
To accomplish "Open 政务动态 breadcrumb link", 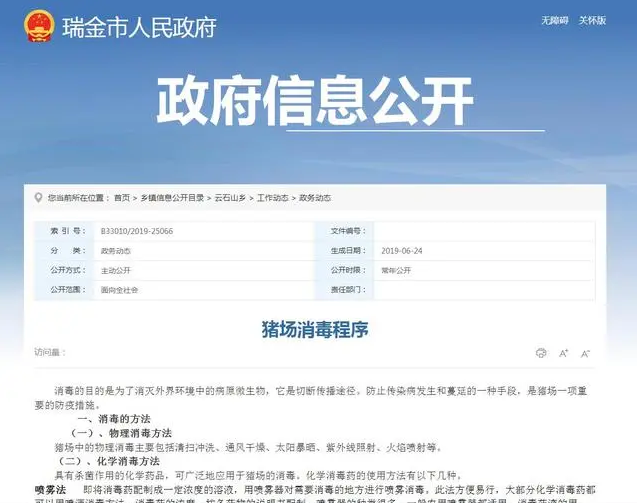I will pos(315,198).
